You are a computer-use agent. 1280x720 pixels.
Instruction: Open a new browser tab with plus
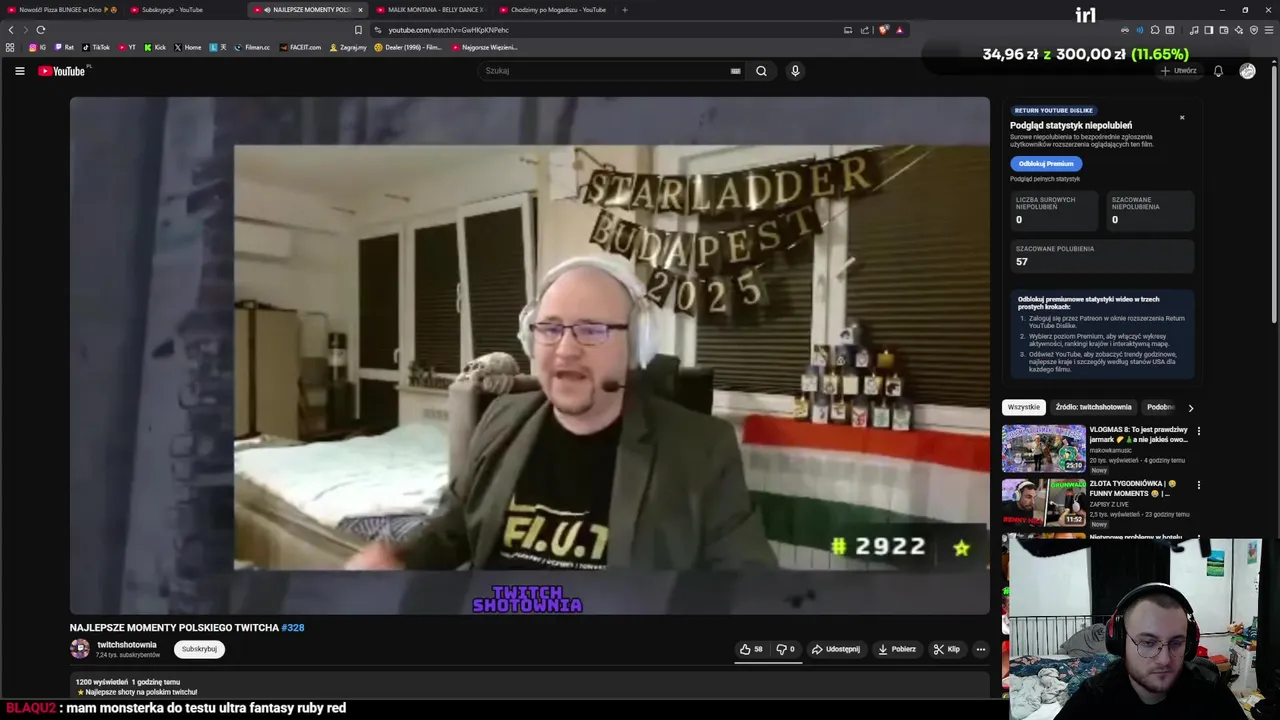pos(625,10)
